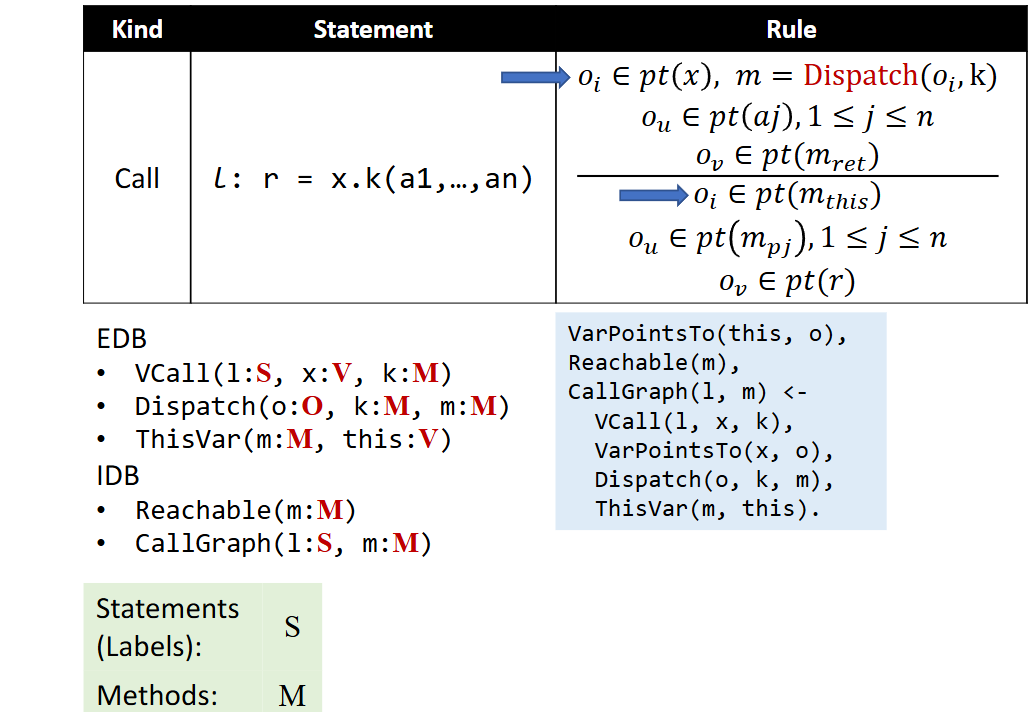Viewport: 1032px width, 712px height.
Task: Select the Statement column header
Action: [373, 29]
